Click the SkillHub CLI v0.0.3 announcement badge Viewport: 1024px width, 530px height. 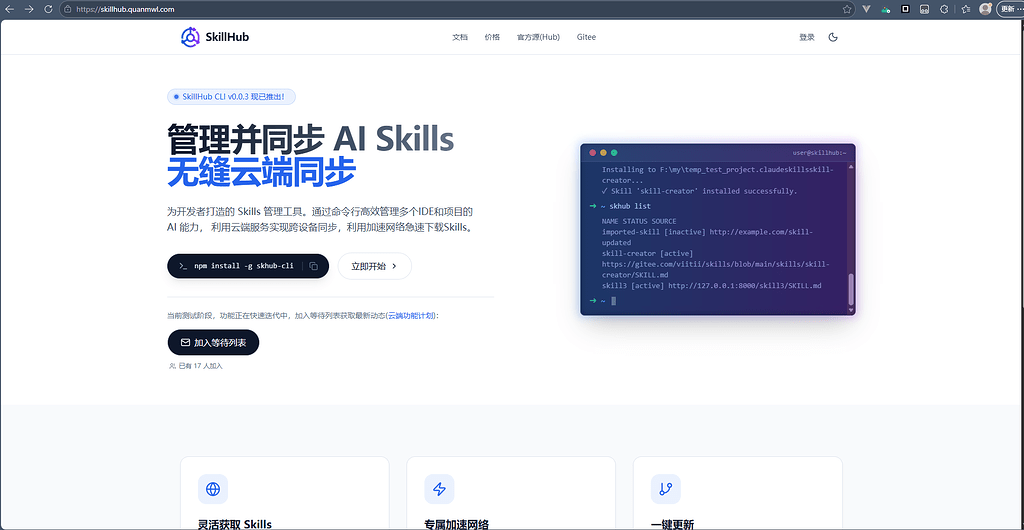point(231,97)
